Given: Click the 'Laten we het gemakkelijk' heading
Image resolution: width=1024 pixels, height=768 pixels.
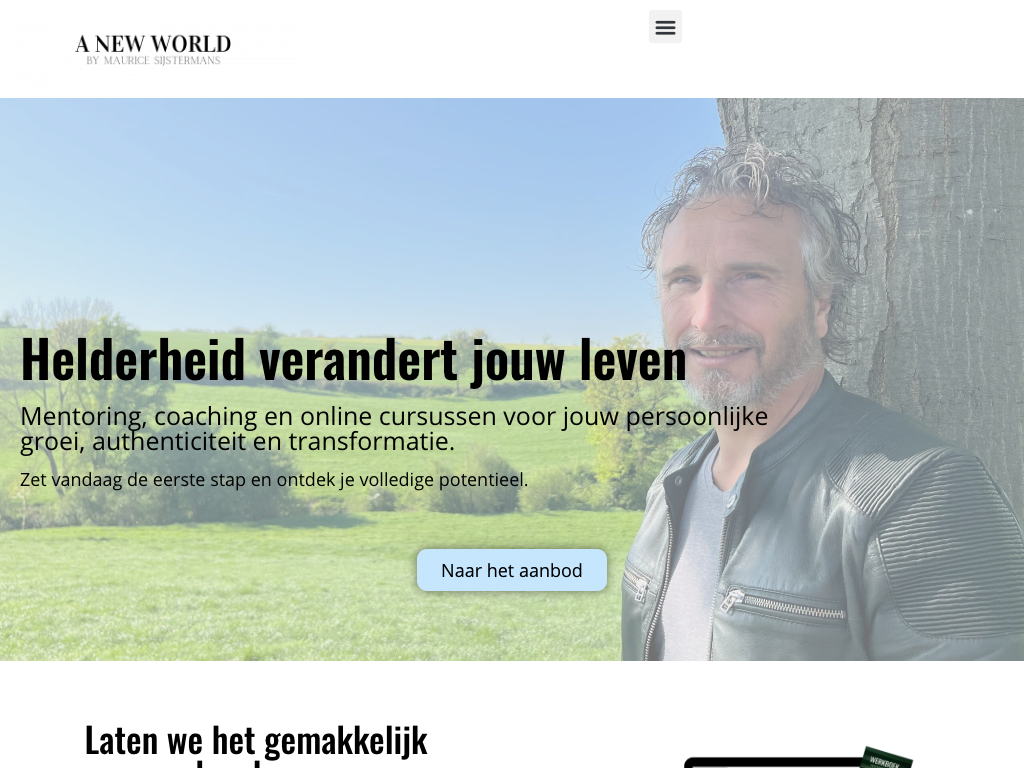Looking at the screenshot, I should pos(256,740).
